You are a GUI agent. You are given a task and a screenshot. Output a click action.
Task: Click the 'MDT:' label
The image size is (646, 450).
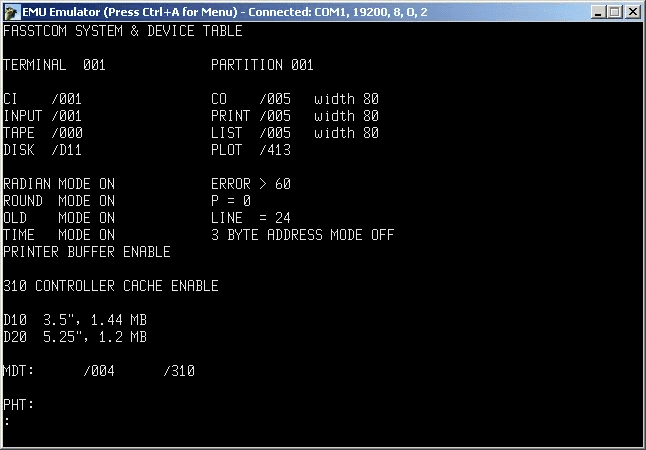(19, 371)
